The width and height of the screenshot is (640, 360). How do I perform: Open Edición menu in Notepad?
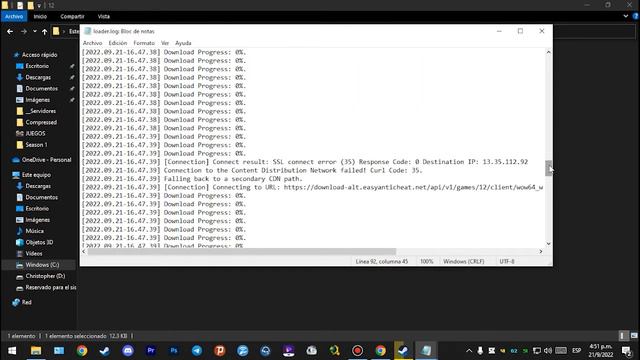coord(118,43)
